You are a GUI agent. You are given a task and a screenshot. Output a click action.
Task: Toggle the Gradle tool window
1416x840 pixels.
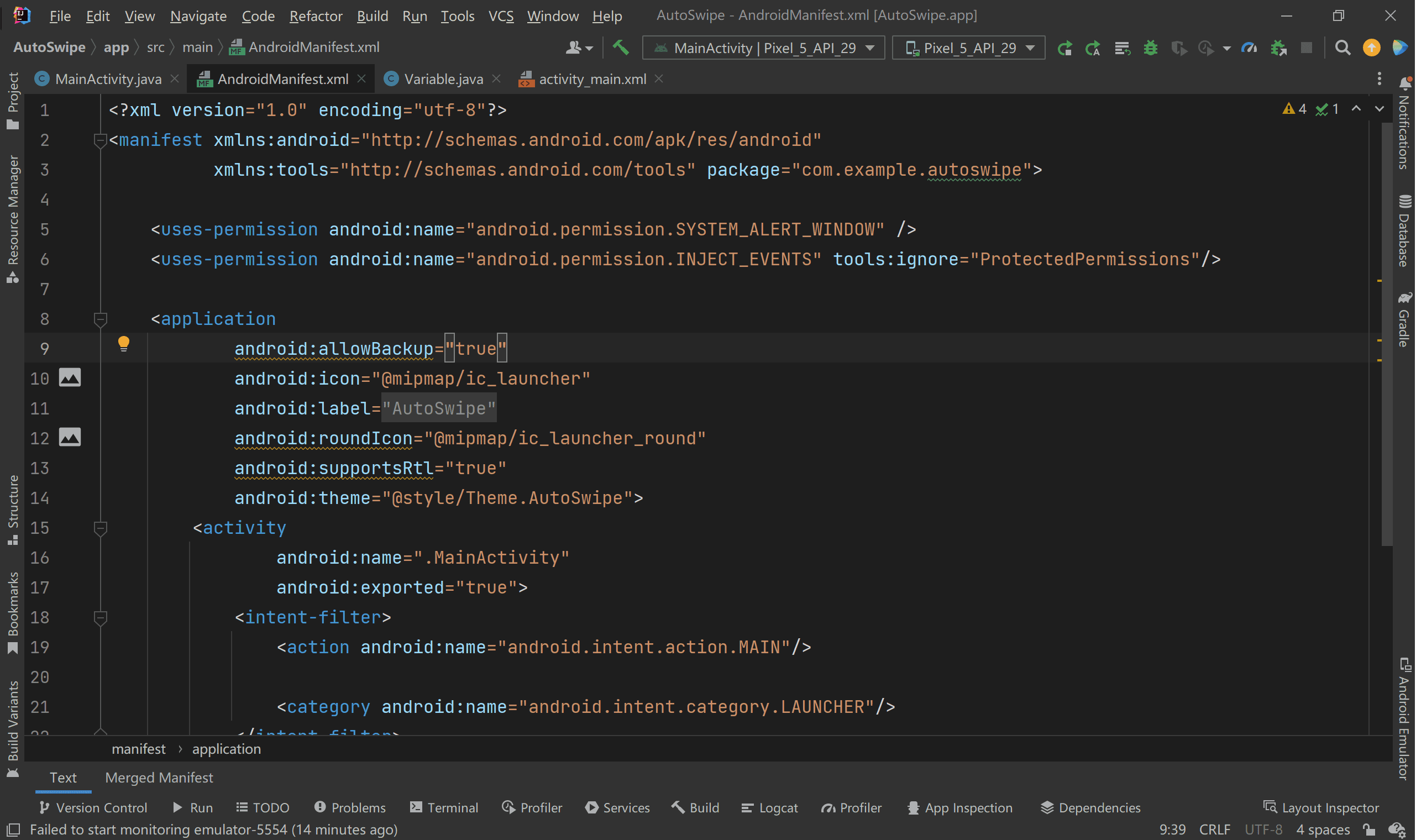(1404, 320)
